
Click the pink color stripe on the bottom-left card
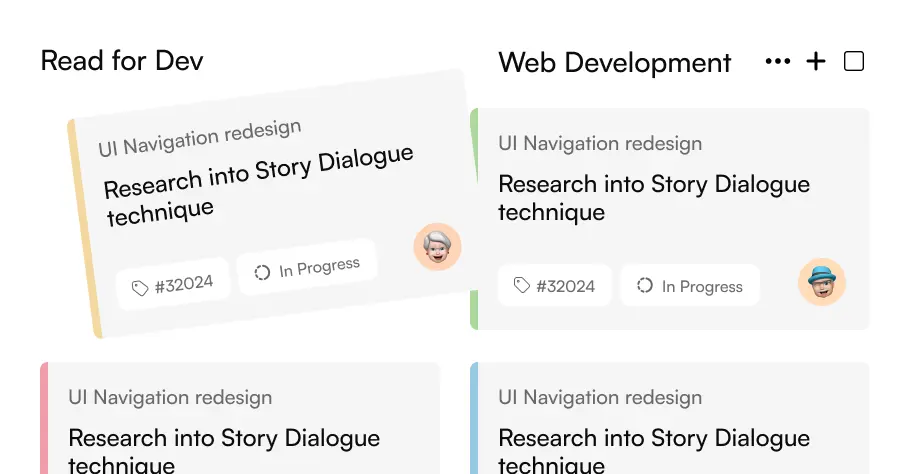44,418
